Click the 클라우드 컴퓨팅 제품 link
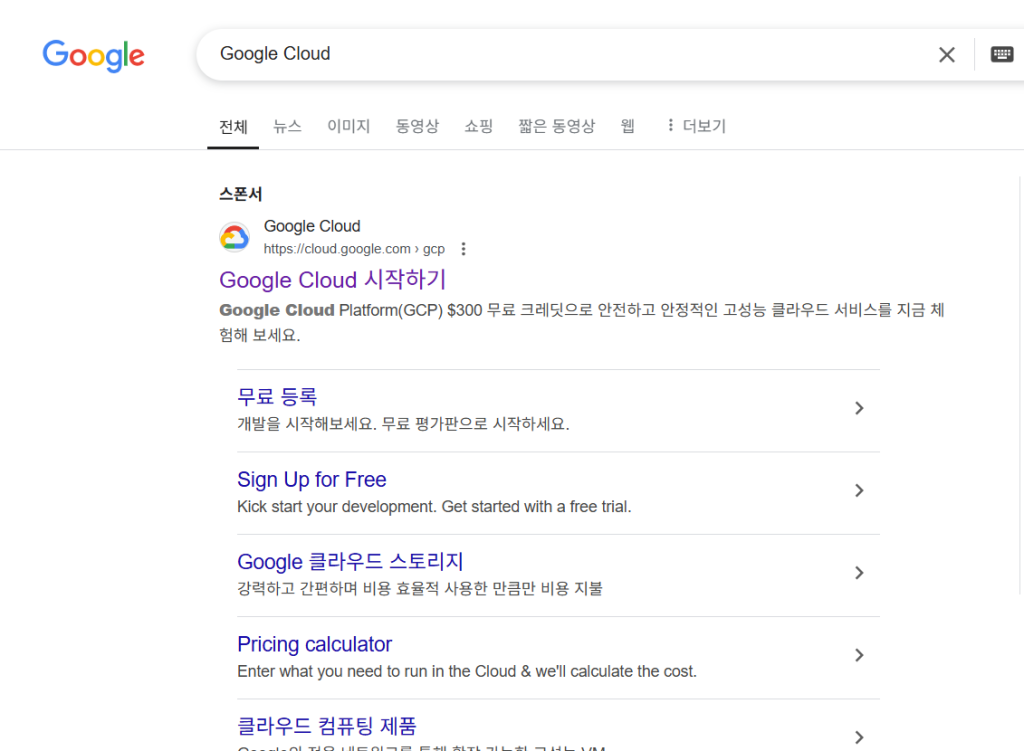 click(x=326, y=726)
